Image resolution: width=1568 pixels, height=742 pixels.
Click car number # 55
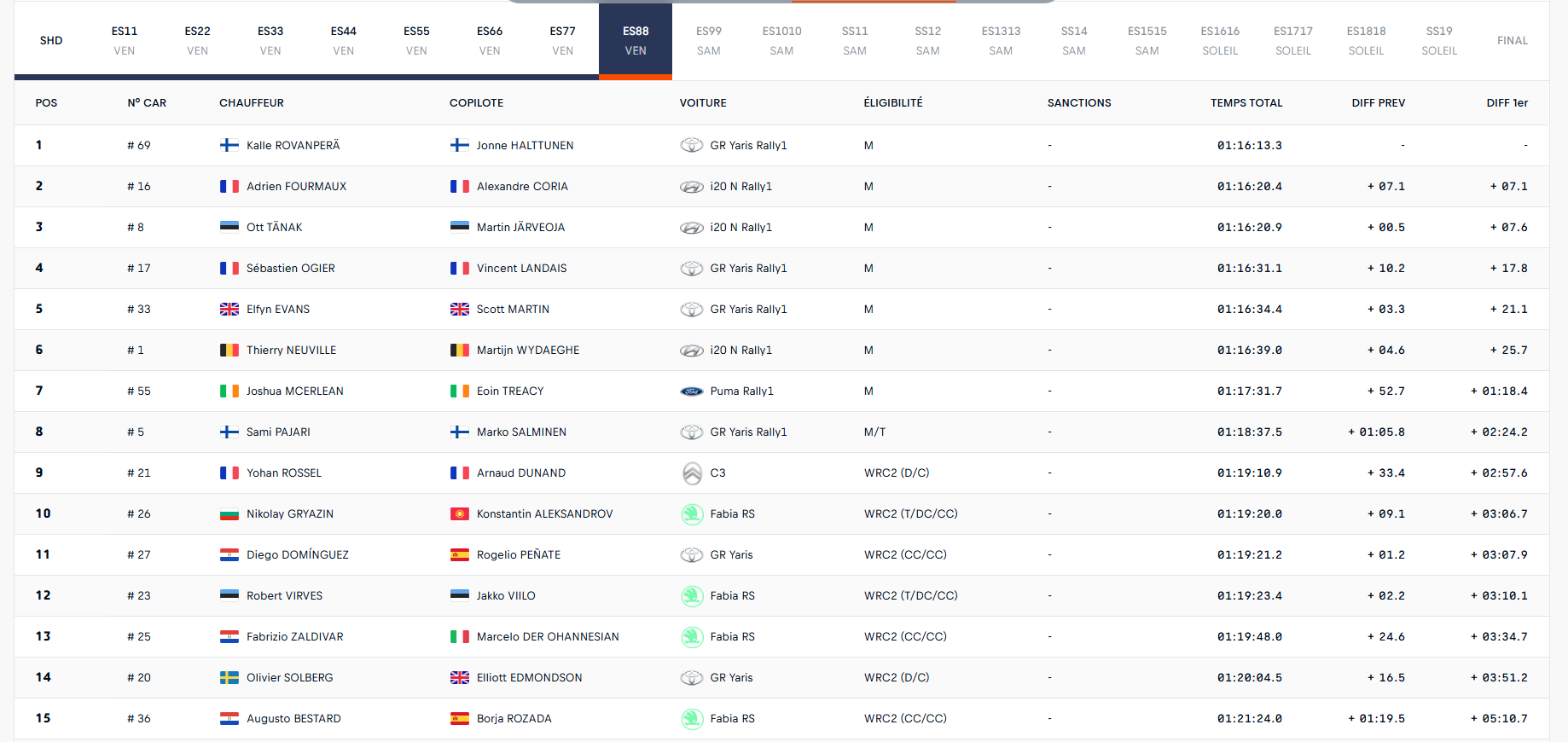pyautogui.click(x=139, y=391)
